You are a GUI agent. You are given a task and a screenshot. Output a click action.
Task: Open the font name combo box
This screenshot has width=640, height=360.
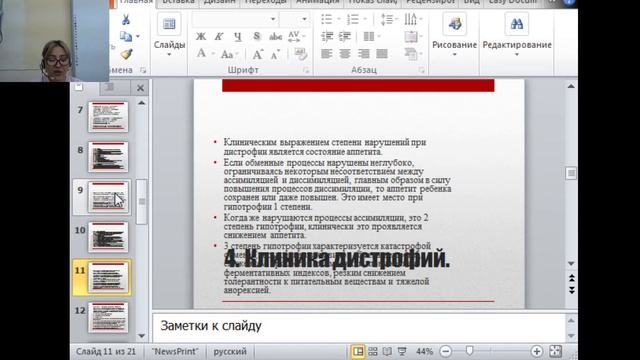click(x=235, y=19)
